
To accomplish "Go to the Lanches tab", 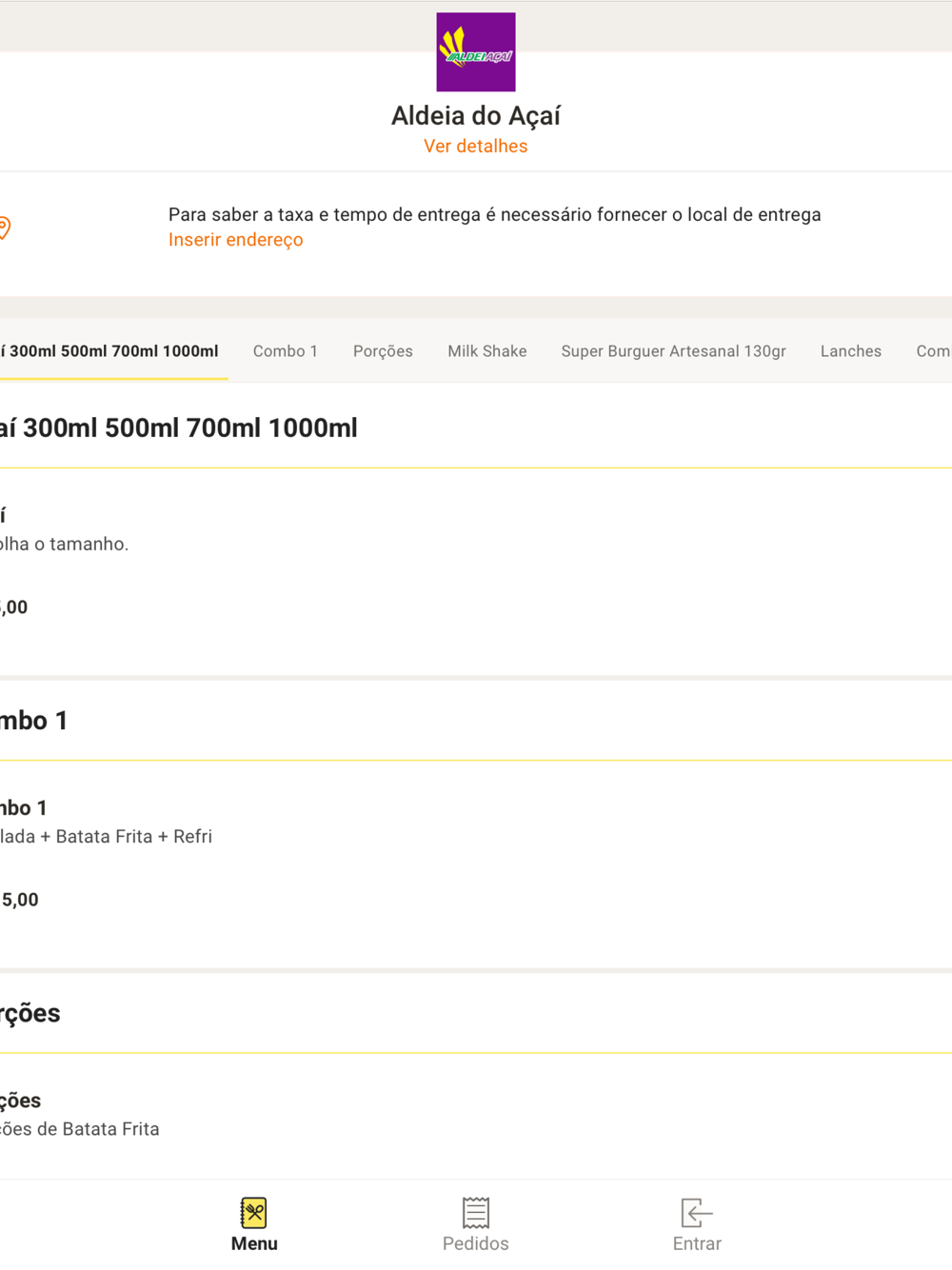I will click(x=851, y=351).
